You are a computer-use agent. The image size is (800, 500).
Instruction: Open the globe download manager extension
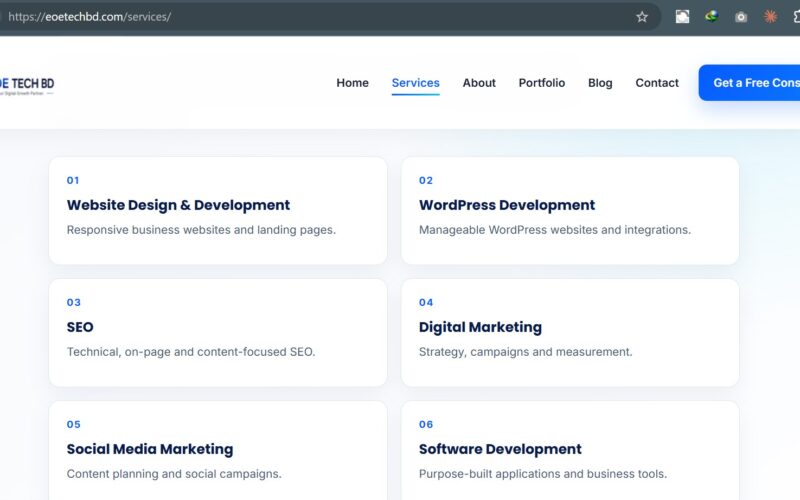711,17
